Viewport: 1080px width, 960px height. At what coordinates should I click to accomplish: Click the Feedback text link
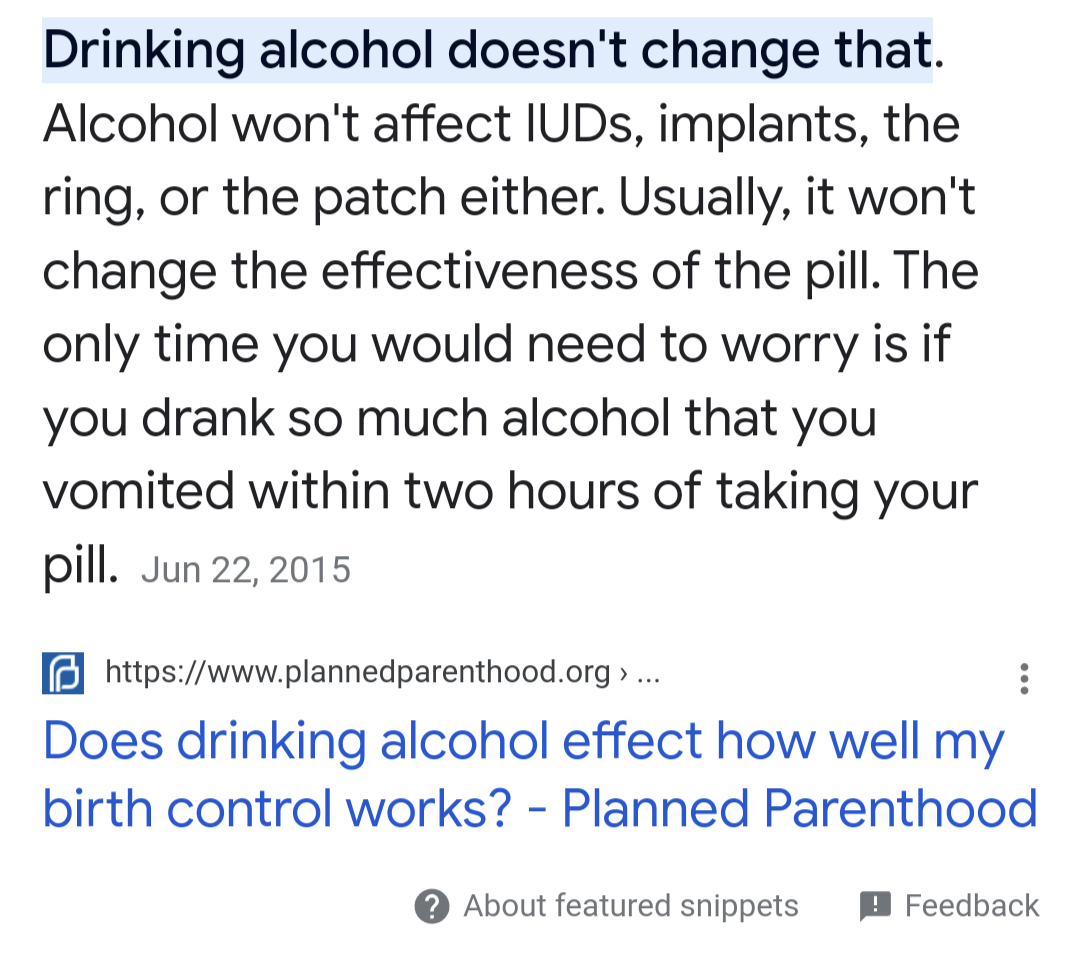click(971, 906)
